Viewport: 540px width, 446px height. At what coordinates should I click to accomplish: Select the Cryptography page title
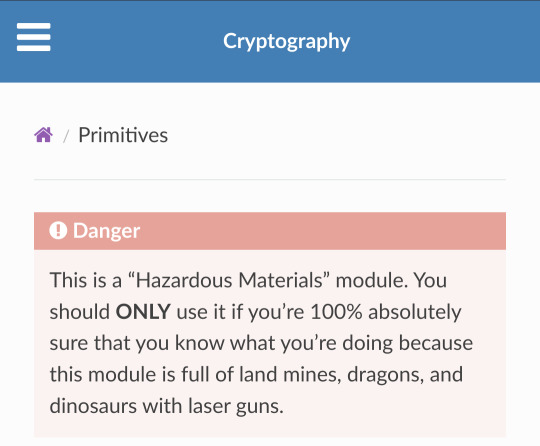[x=287, y=42]
